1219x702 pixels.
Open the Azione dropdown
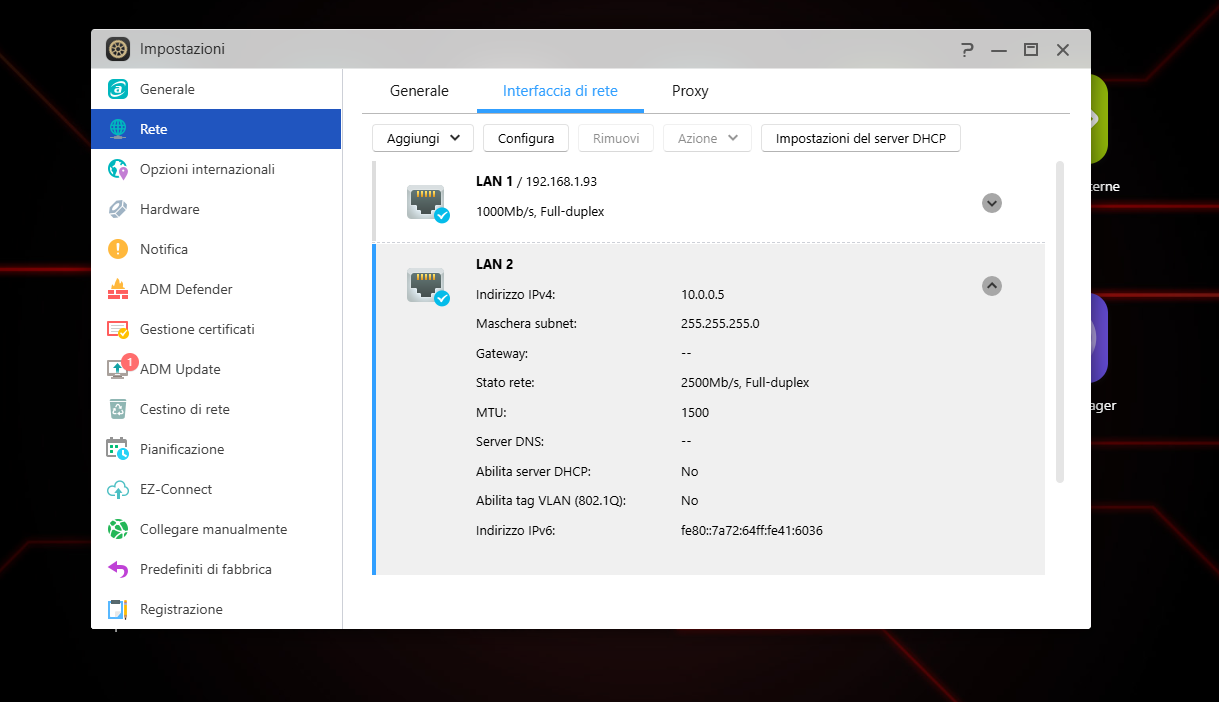(707, 138)
